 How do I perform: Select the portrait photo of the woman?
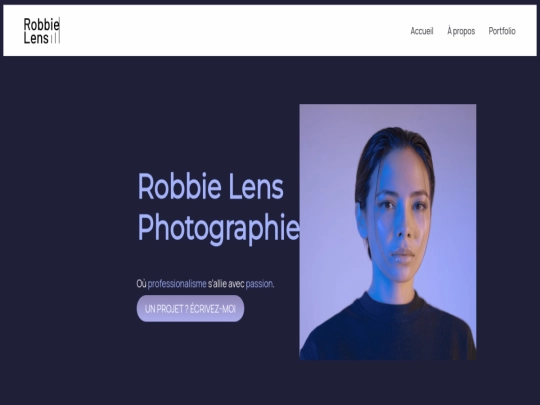[388, 232]
